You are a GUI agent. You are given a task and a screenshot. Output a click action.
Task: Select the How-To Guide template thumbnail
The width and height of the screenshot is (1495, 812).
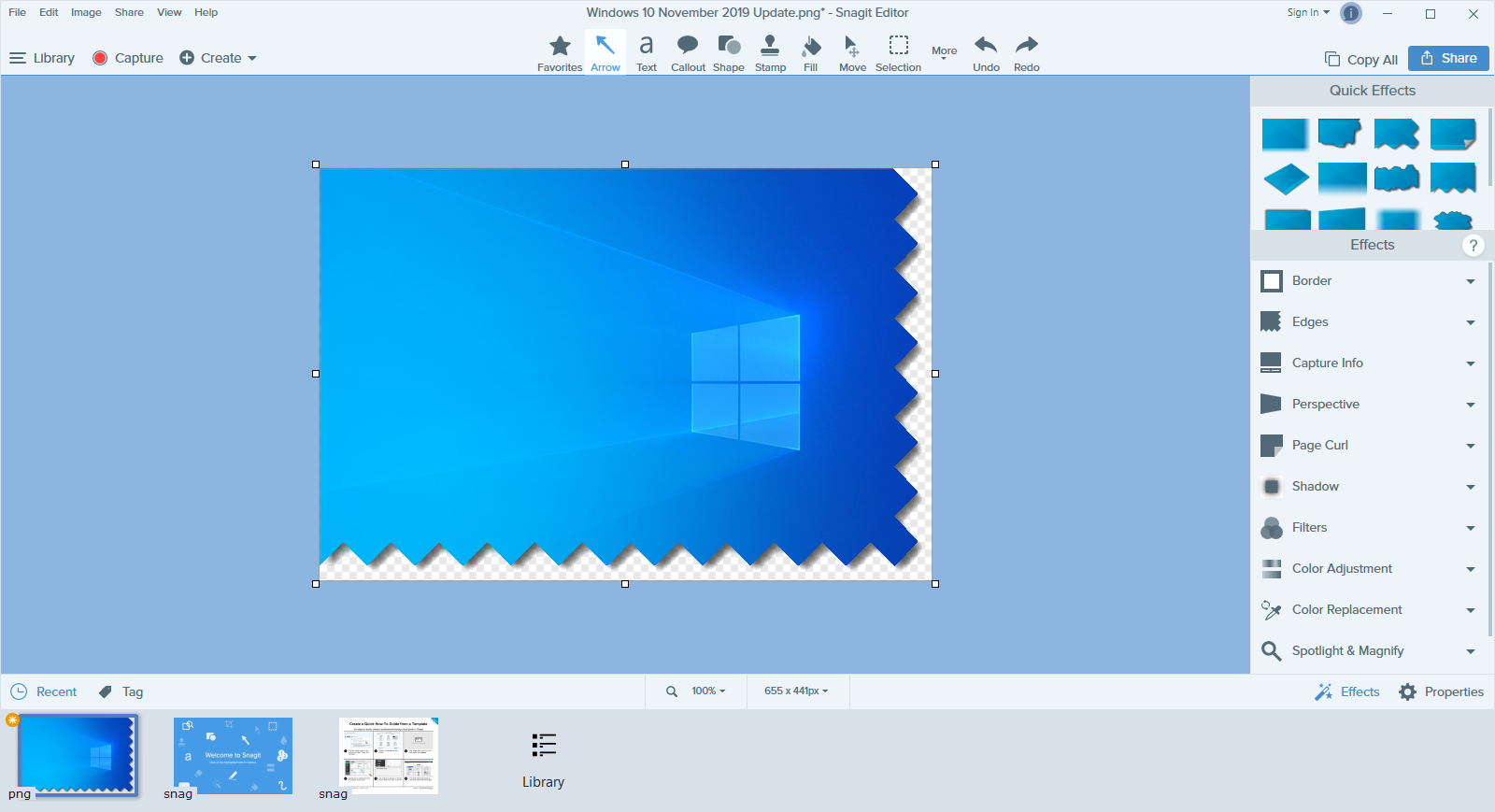pos(389,756)
